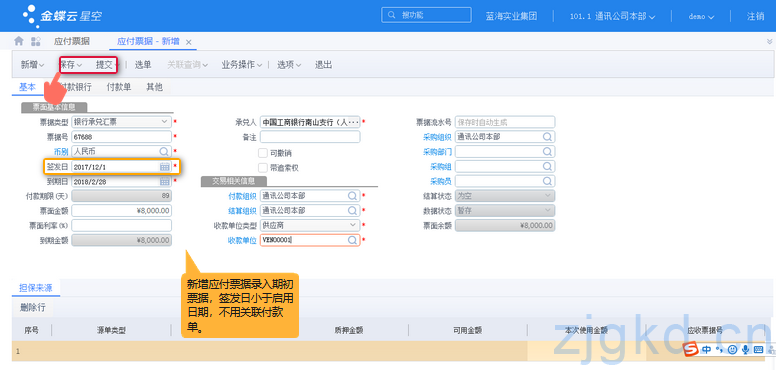This screenshot has width=776, height=370.
Task: Click 注销 to log out
Action: click(756, 16)
